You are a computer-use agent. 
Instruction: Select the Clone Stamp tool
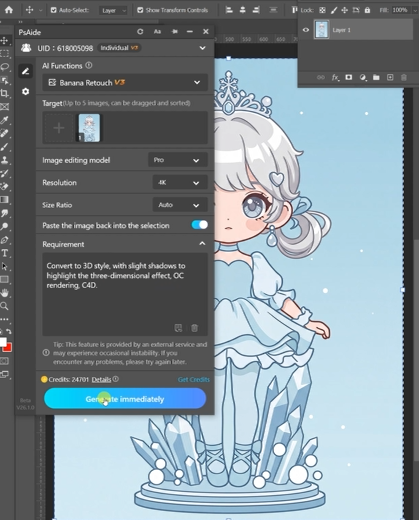coord(4,160)
